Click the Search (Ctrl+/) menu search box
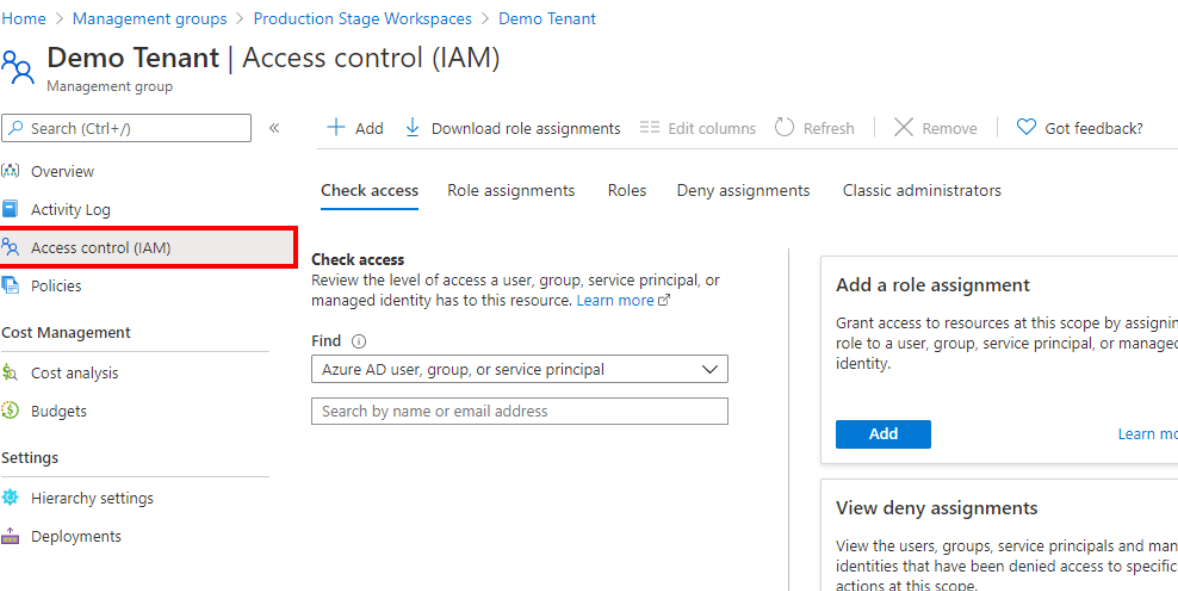Screen dimensions: 1178x591 [126, 128]
